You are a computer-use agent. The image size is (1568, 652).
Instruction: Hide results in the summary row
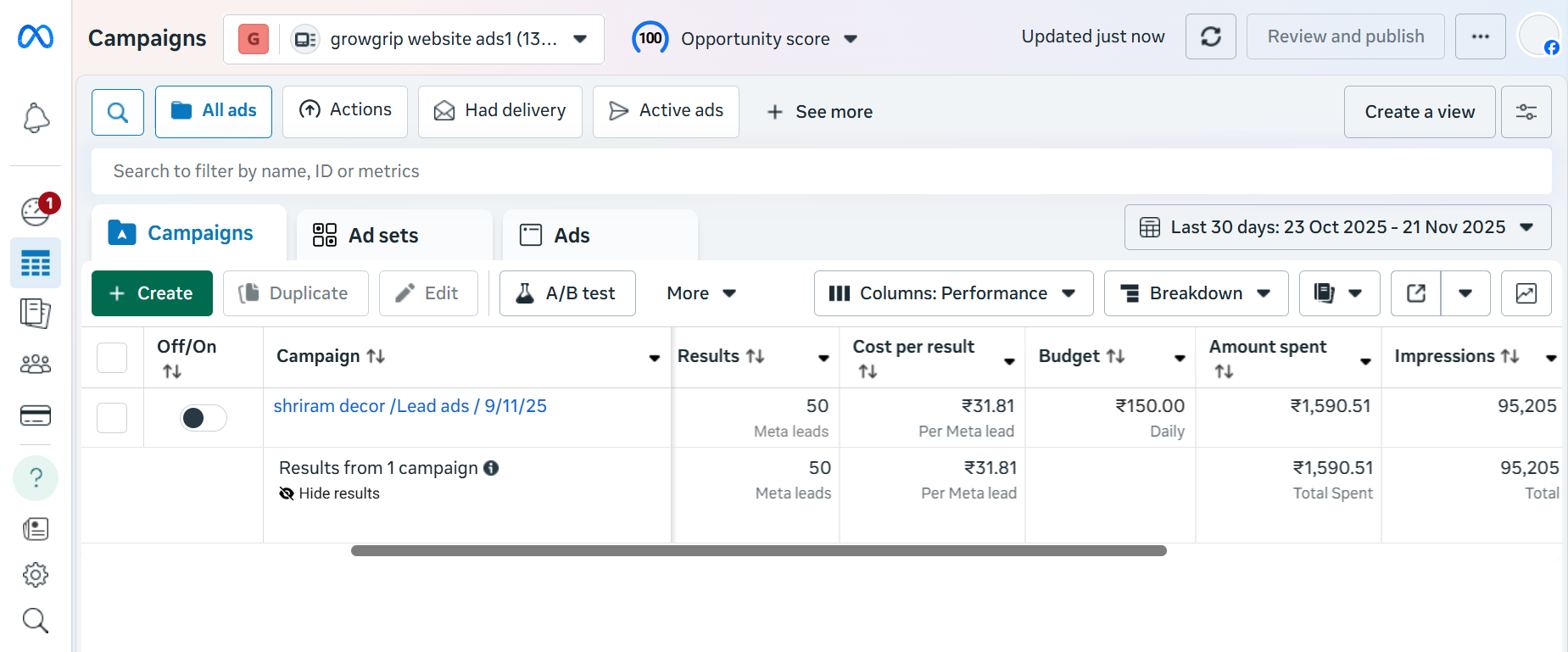click(x=330, y=493)
